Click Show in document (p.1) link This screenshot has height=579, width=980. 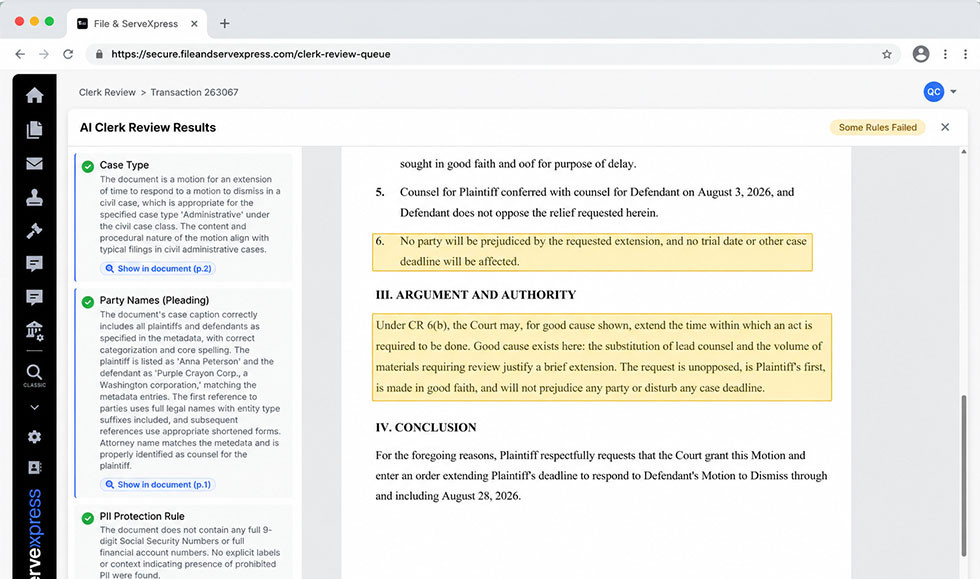[158, 485]
